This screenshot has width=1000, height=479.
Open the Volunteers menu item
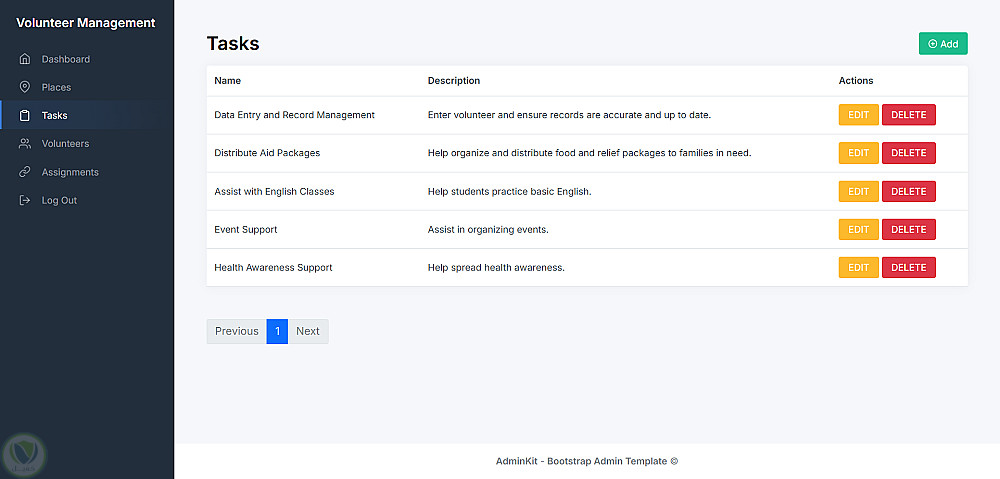click(x=65, y=144)
